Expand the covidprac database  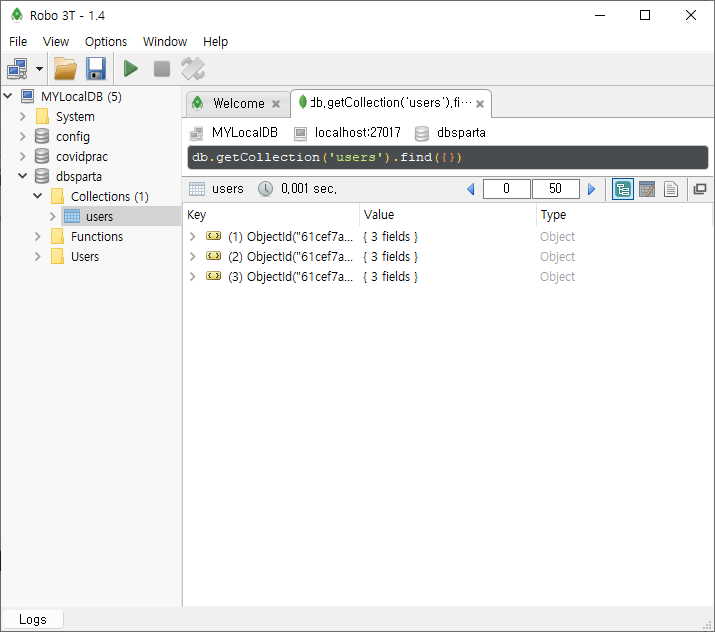(x=23, y=156)
